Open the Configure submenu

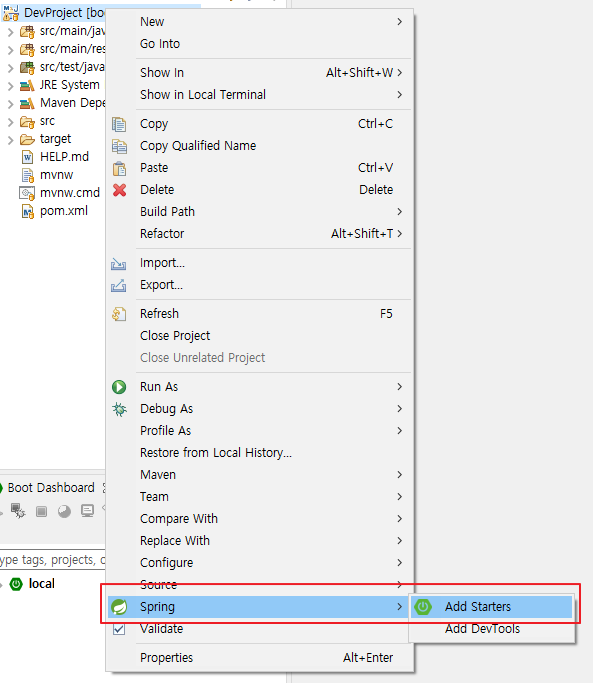(x=260, y=563)
